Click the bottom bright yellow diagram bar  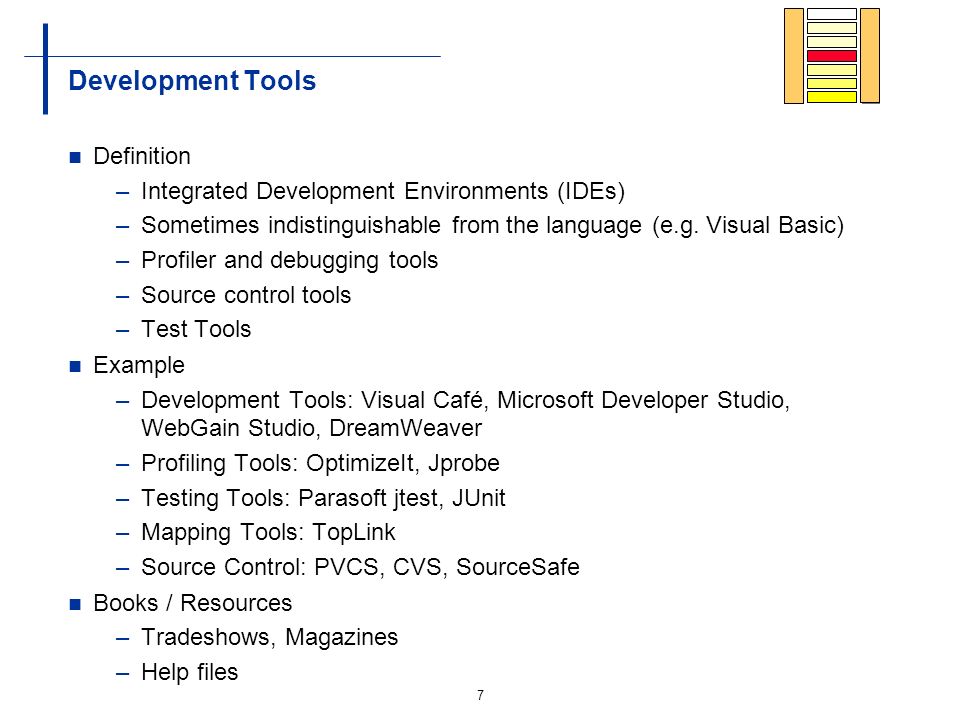(831, 97)
